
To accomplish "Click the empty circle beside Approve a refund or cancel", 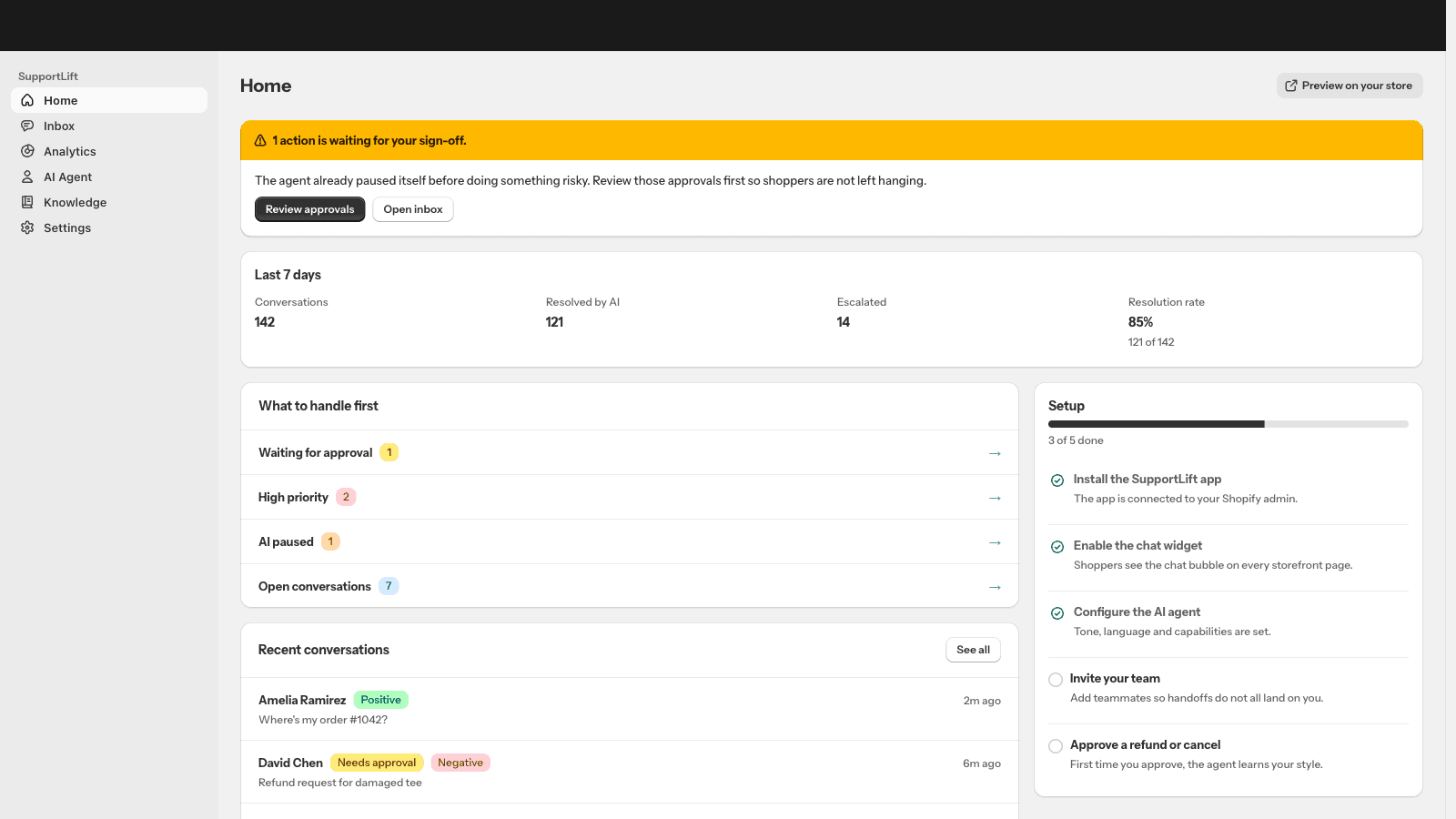I will (x=1056, y=746).
